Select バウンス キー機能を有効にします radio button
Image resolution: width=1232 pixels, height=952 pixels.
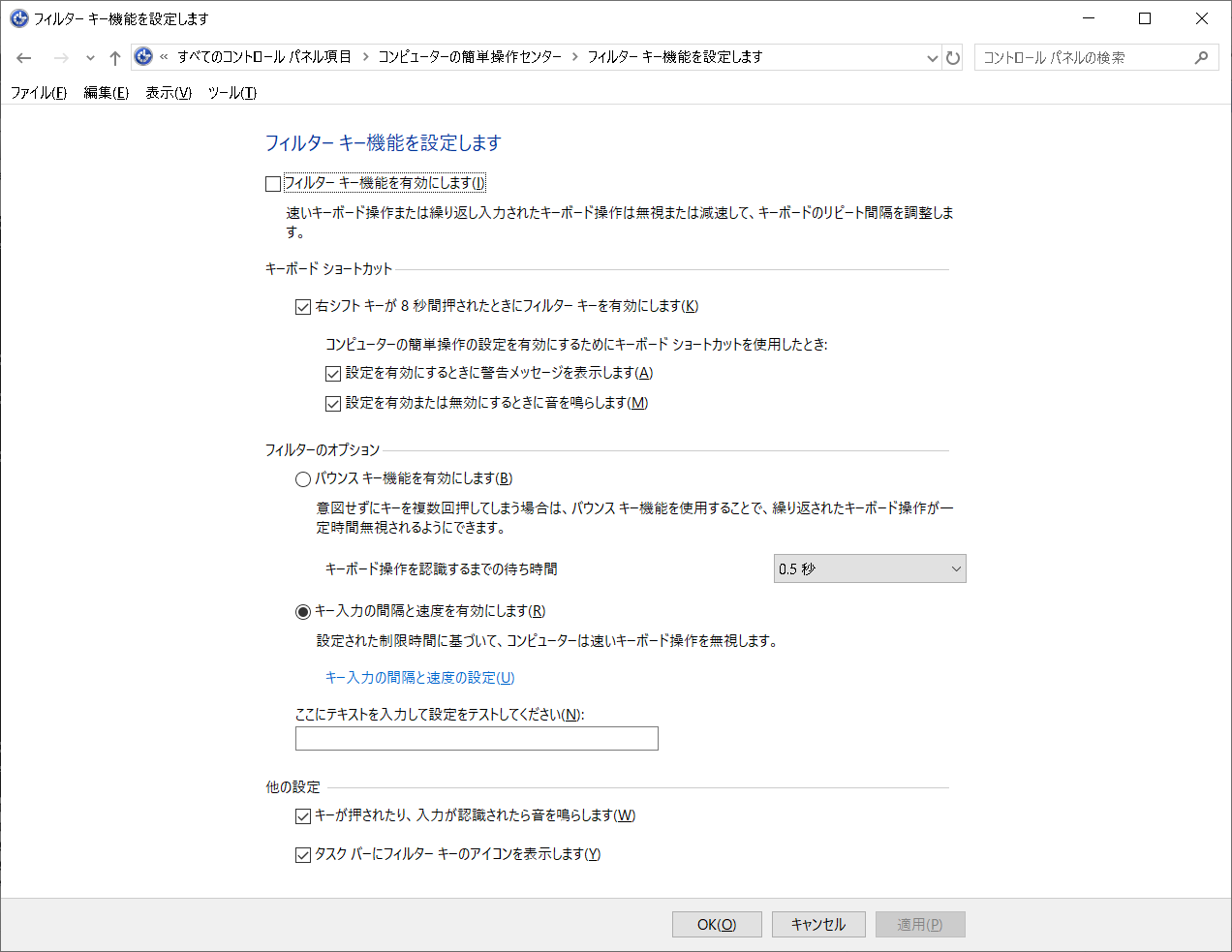(301, 478)
